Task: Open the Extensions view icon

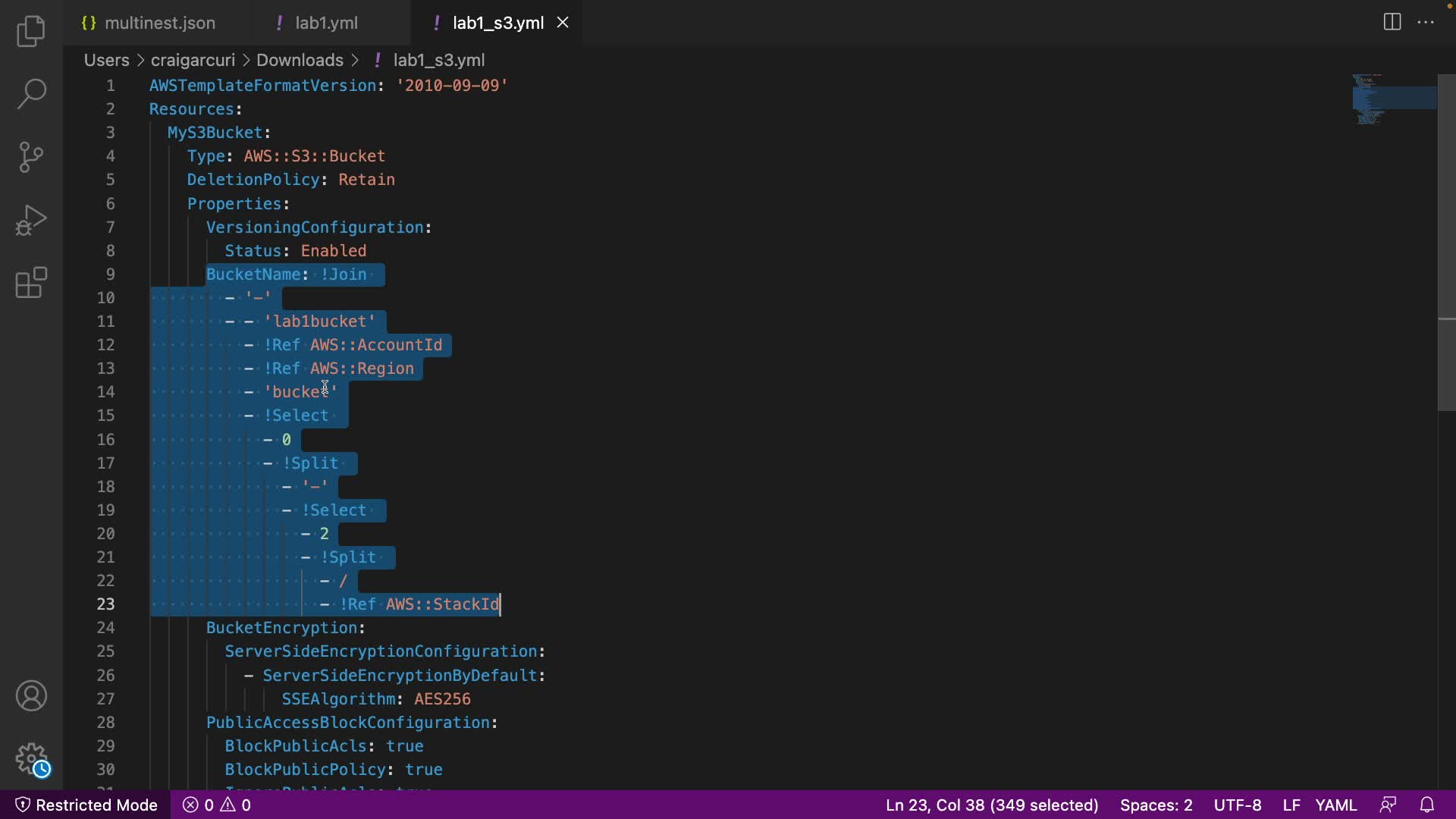Action: click(31, 283)
